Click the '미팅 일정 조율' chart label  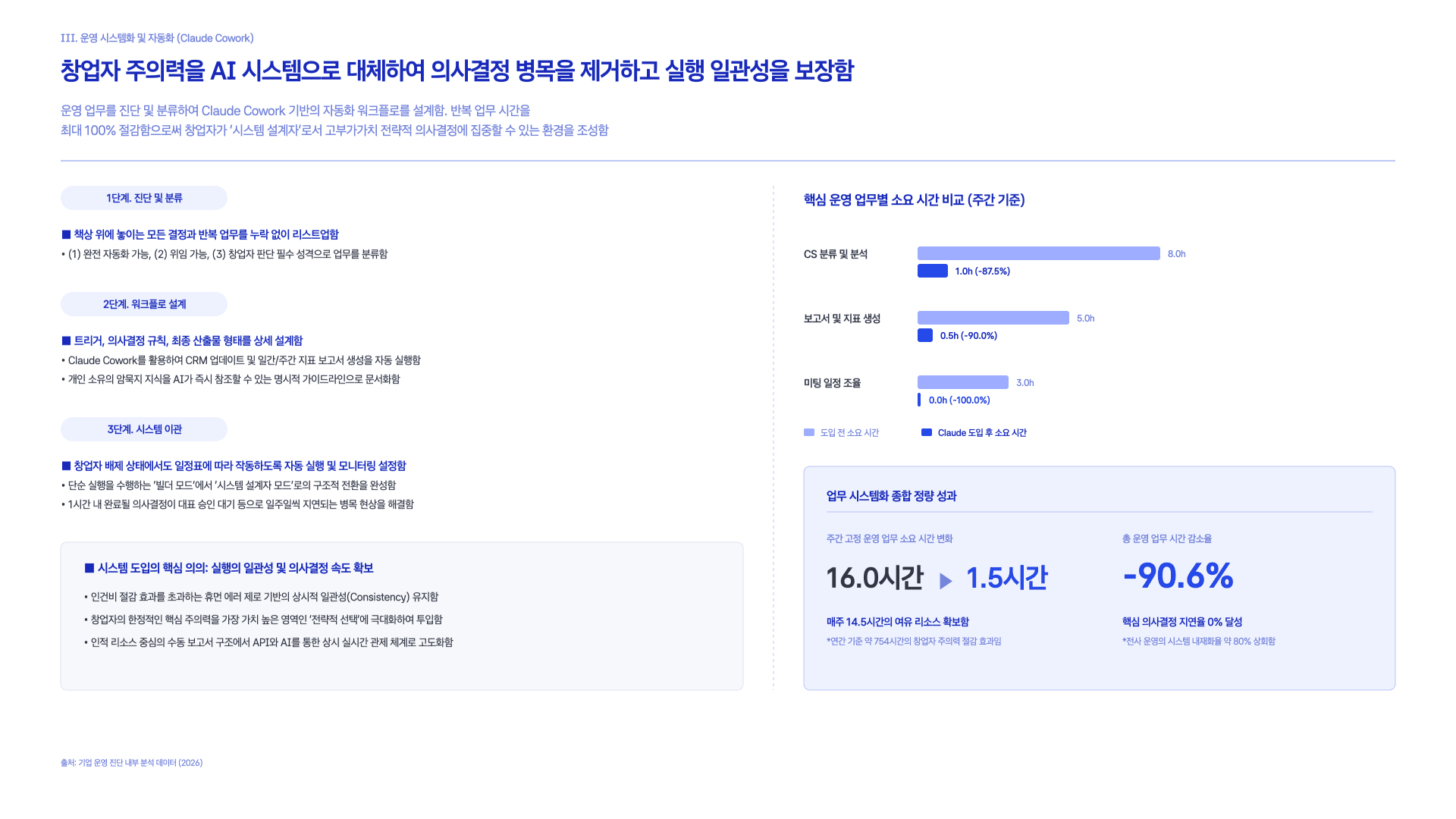click(832, 383)
